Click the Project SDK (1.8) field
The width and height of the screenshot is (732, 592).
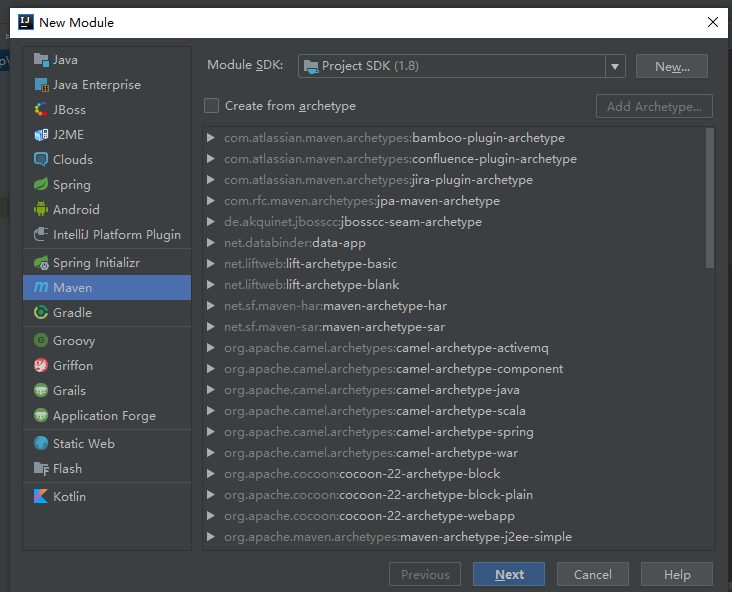452,66
